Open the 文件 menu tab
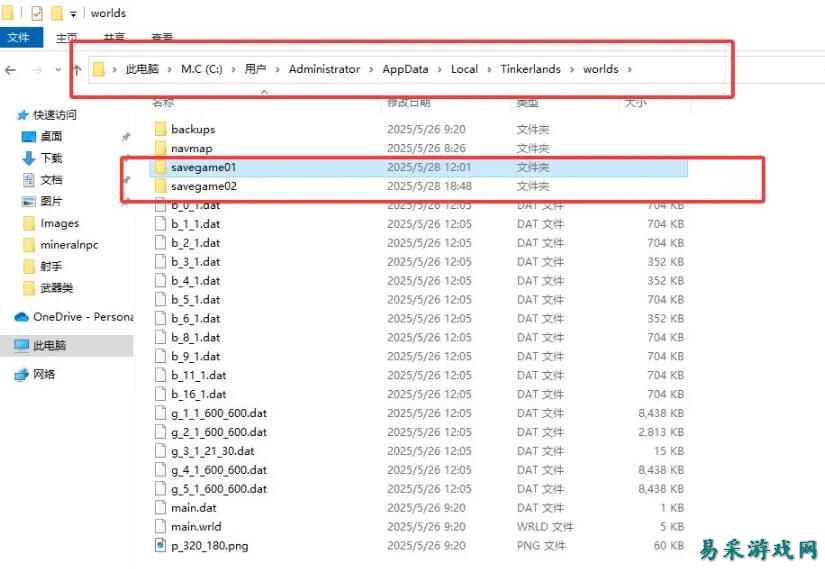 (19, 37)
